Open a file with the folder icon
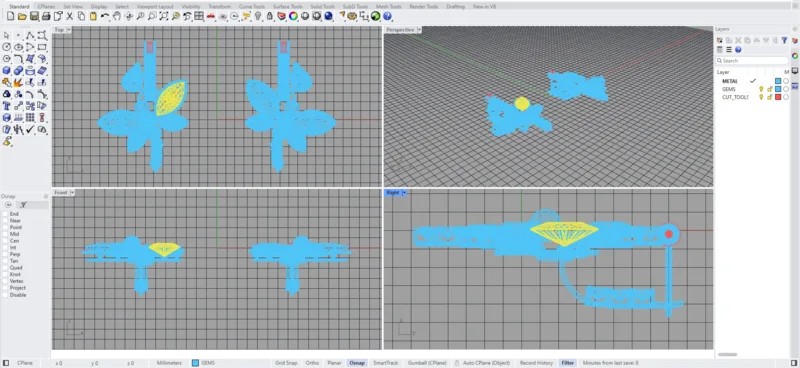The image size is (800, 368). [22, 16]
